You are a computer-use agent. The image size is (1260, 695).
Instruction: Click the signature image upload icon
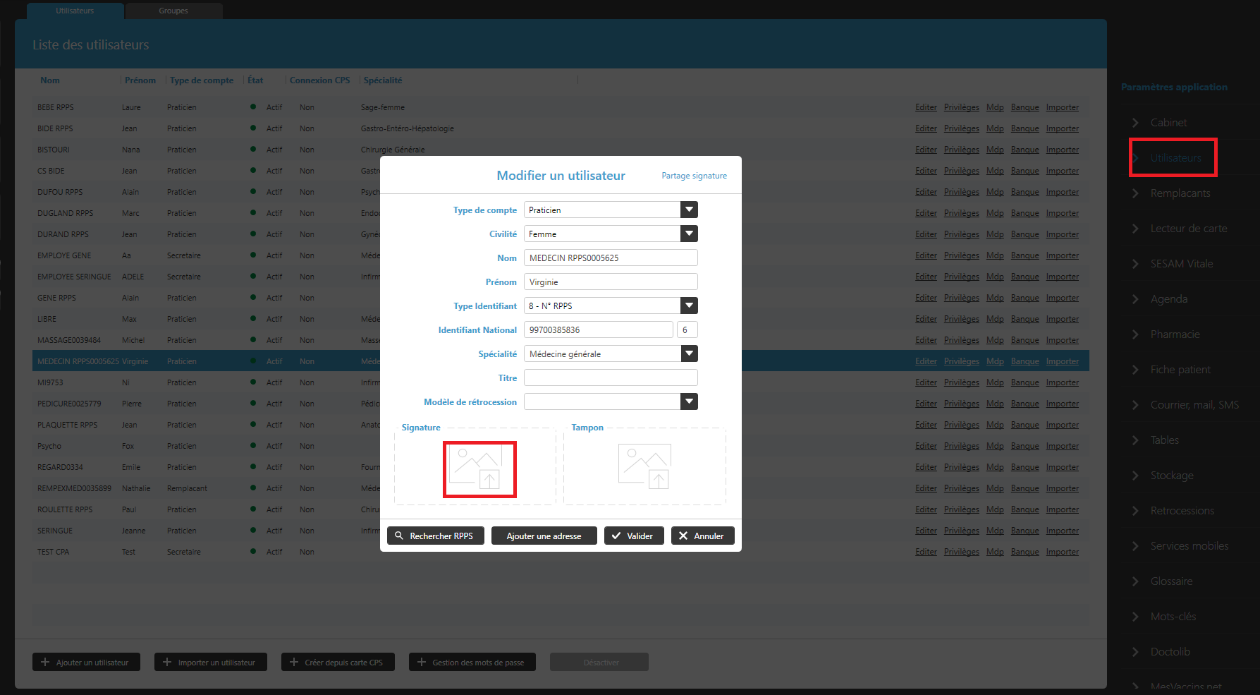coord(479,468)
